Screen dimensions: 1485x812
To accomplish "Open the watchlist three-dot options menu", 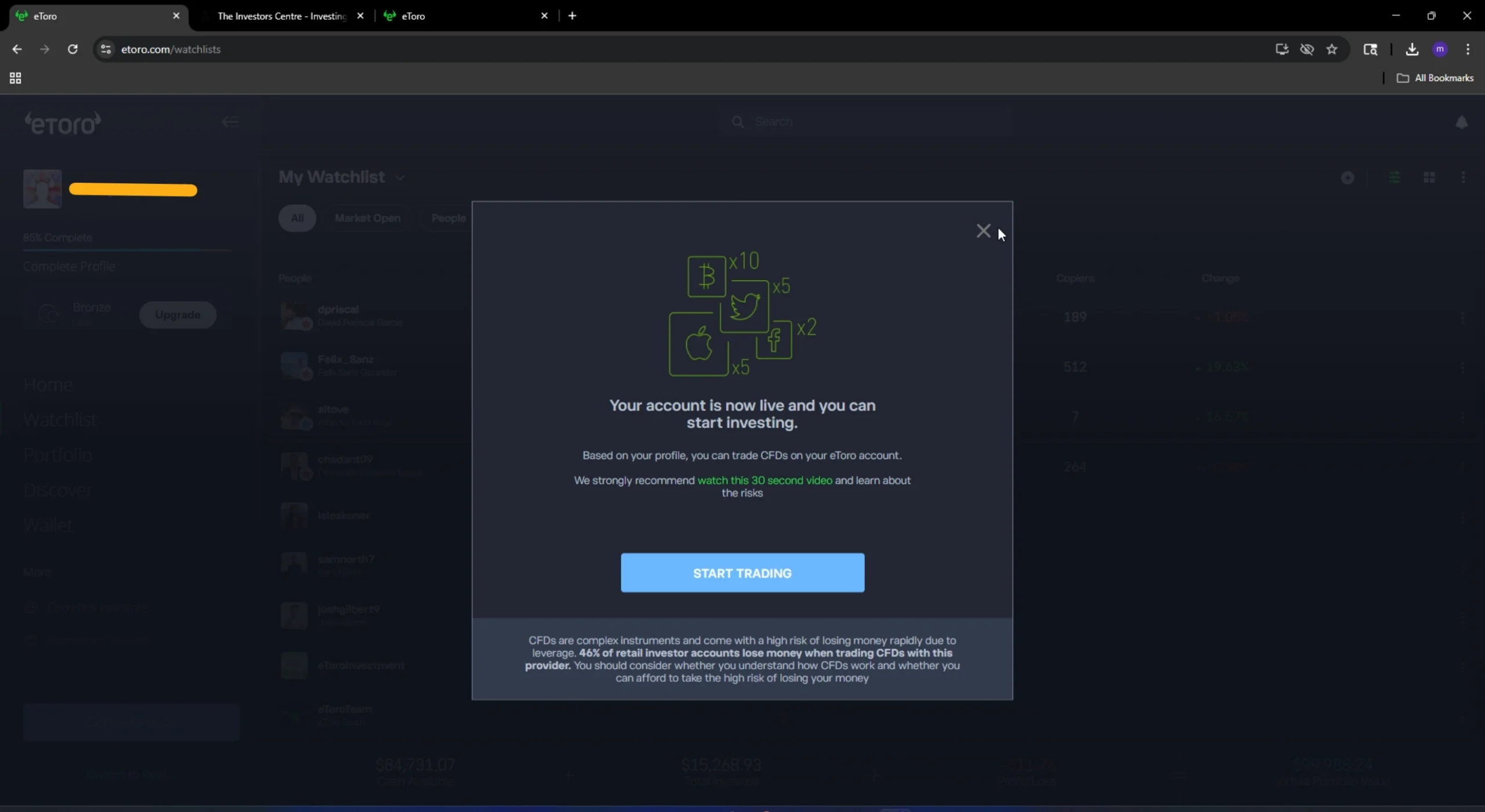I will point(1464,177).
